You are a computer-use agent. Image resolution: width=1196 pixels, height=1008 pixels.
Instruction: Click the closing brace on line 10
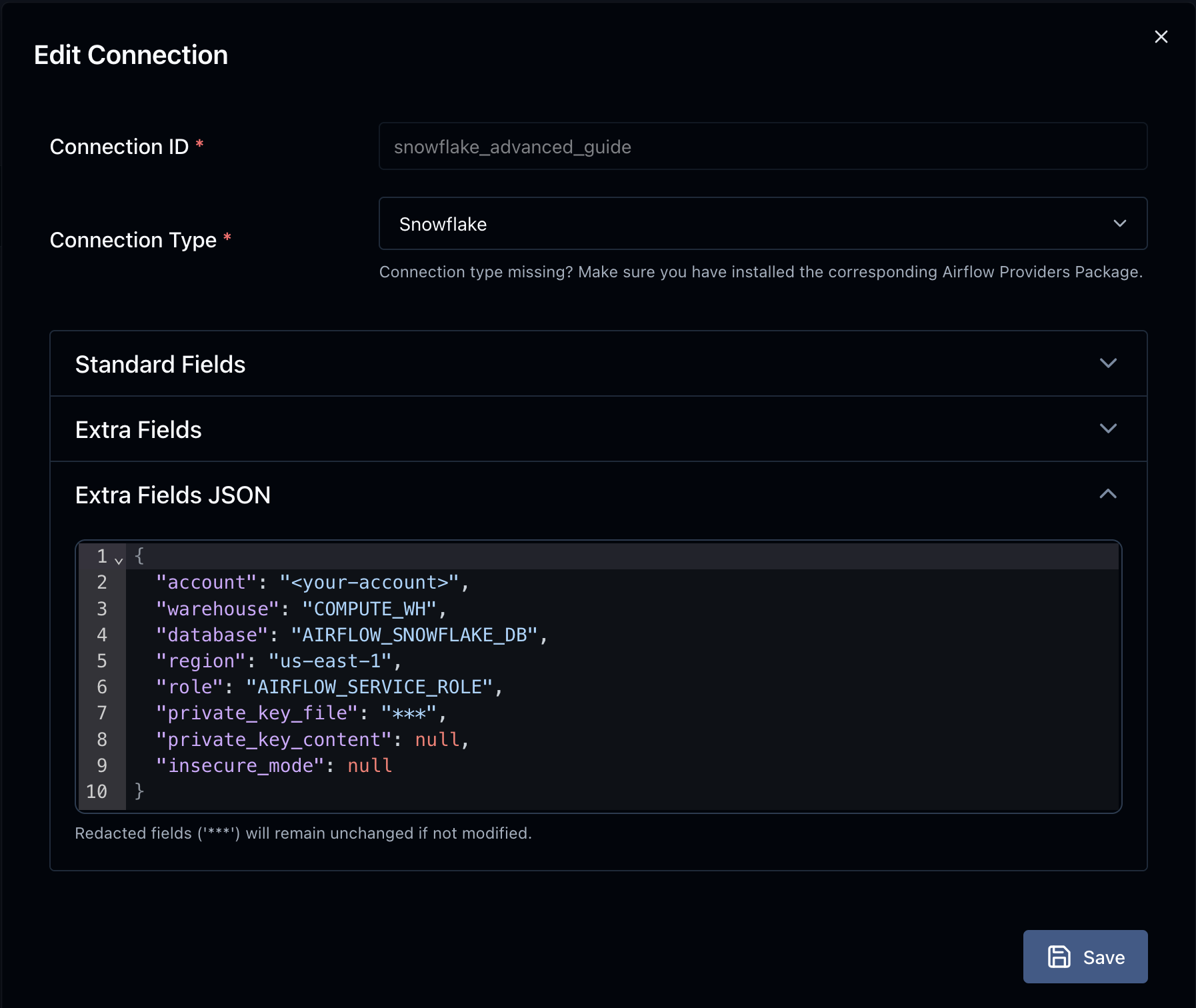[139, 791]
